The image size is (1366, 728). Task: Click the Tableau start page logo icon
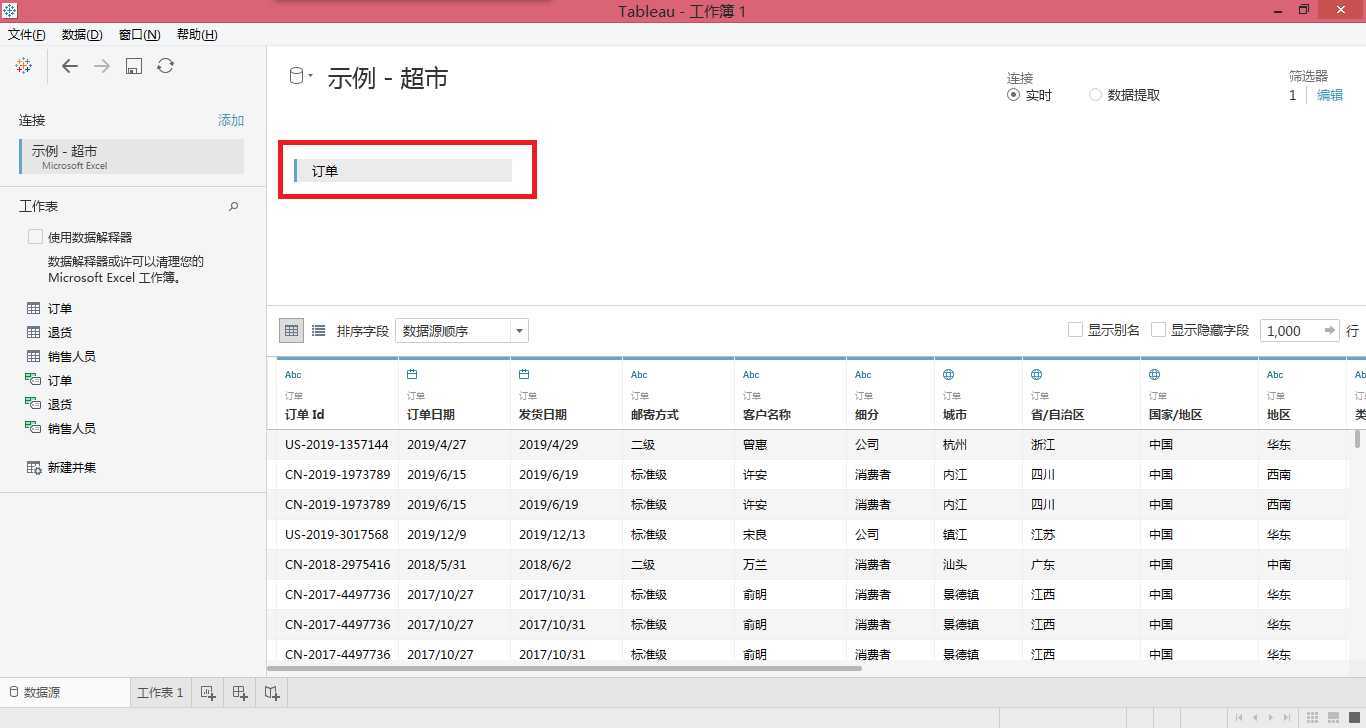coord(24,65)
